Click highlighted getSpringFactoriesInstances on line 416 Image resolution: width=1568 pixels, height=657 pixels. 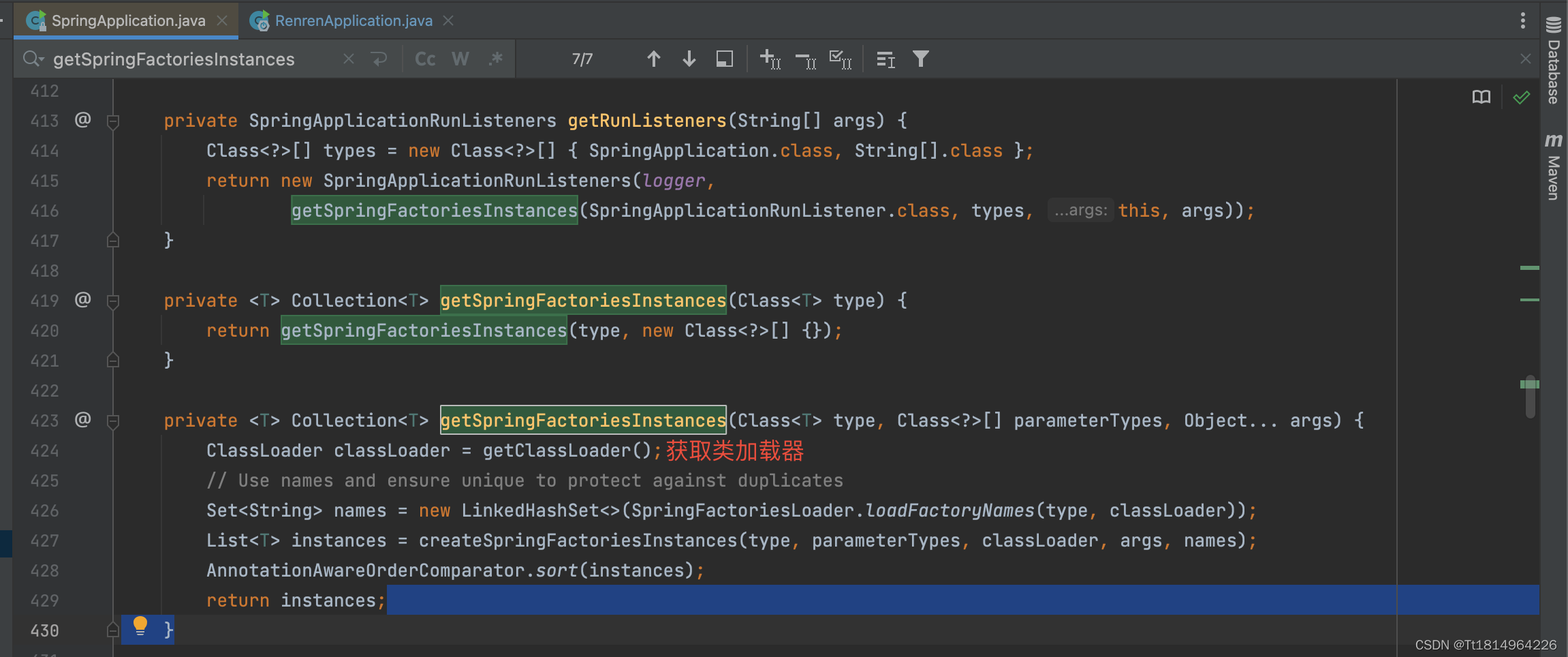[435, 211]
